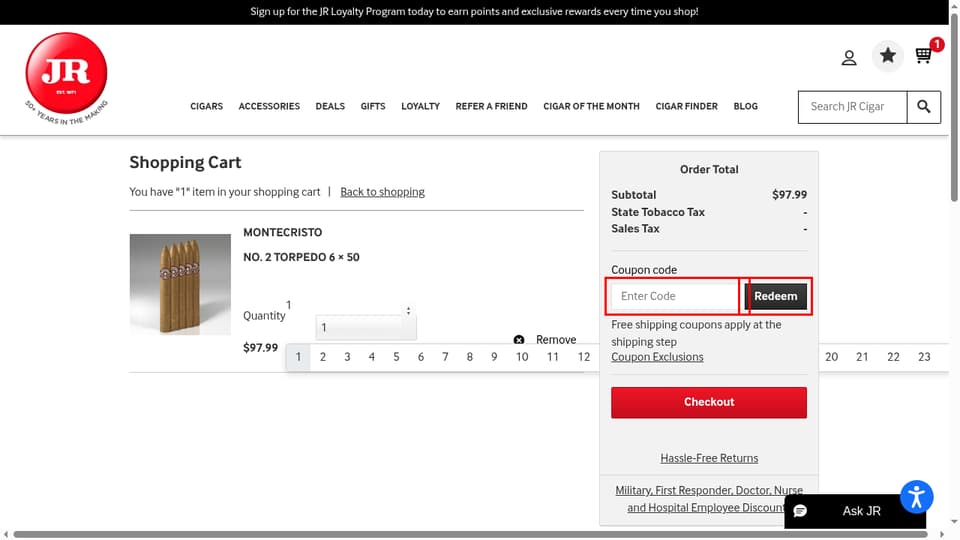960x540 pixels.
Task: Select quantity 22 in list
Action: pyautogui.click(x=893, y=357)
